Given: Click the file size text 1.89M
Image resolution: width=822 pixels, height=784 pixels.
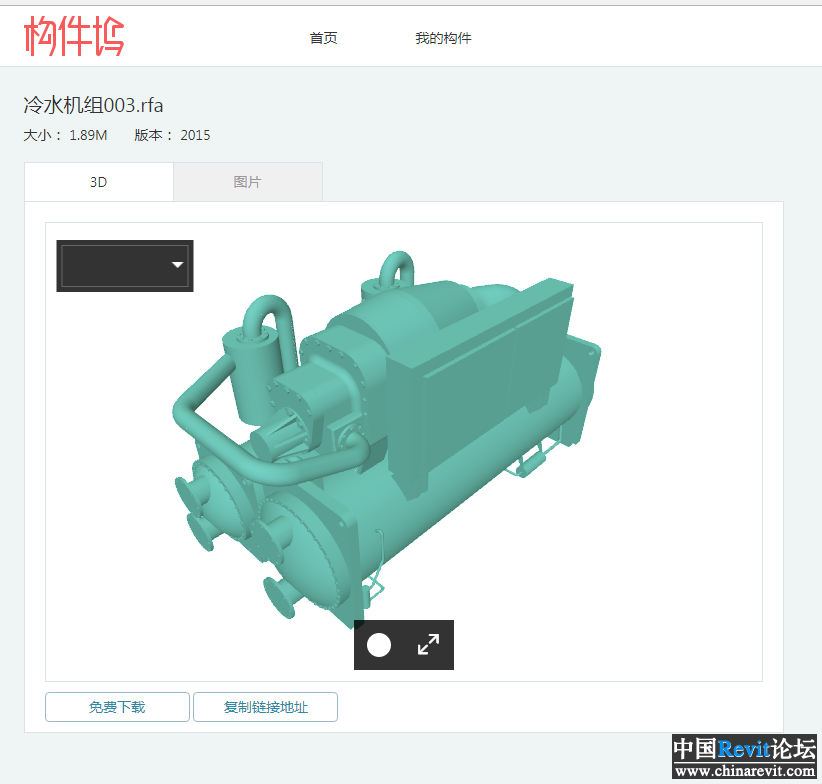Looking at the screenshot, I should click(x=88, y=135).
